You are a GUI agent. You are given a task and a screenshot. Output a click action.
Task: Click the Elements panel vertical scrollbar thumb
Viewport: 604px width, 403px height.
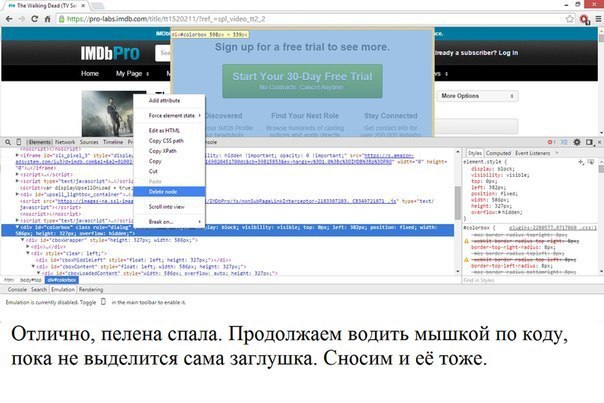click(x=458, y=203)
